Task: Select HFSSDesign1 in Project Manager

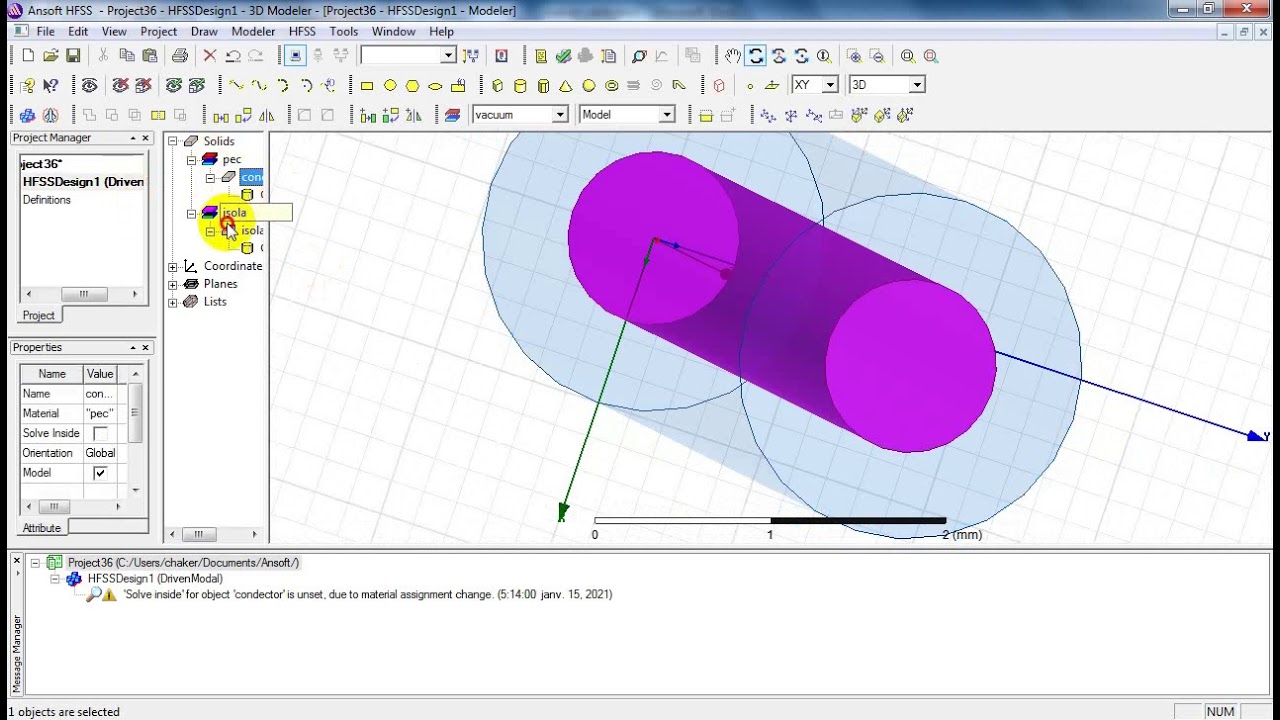Action: 83,182
